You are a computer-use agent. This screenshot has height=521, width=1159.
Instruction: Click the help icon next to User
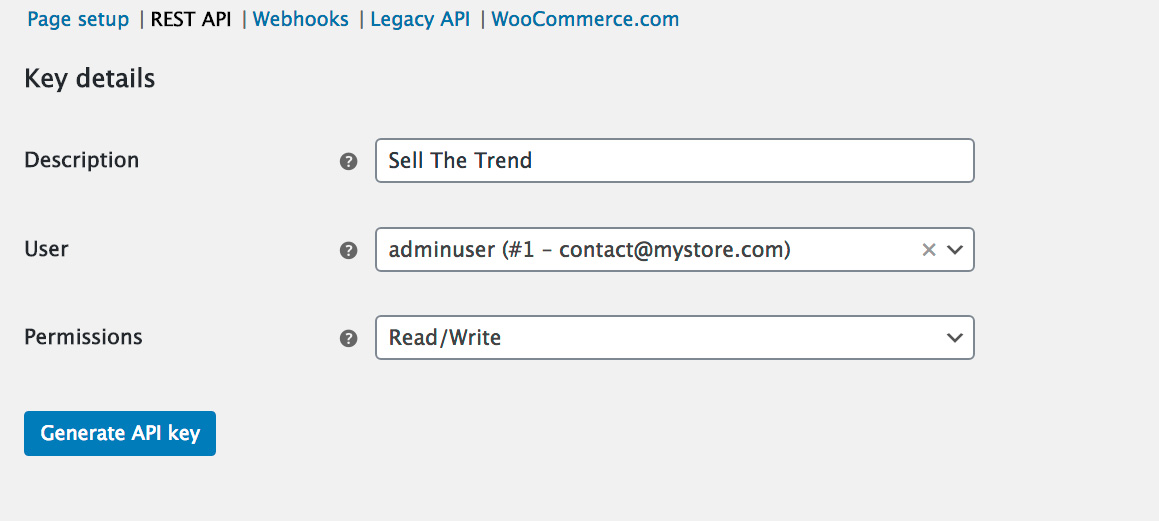pos(348,250)
